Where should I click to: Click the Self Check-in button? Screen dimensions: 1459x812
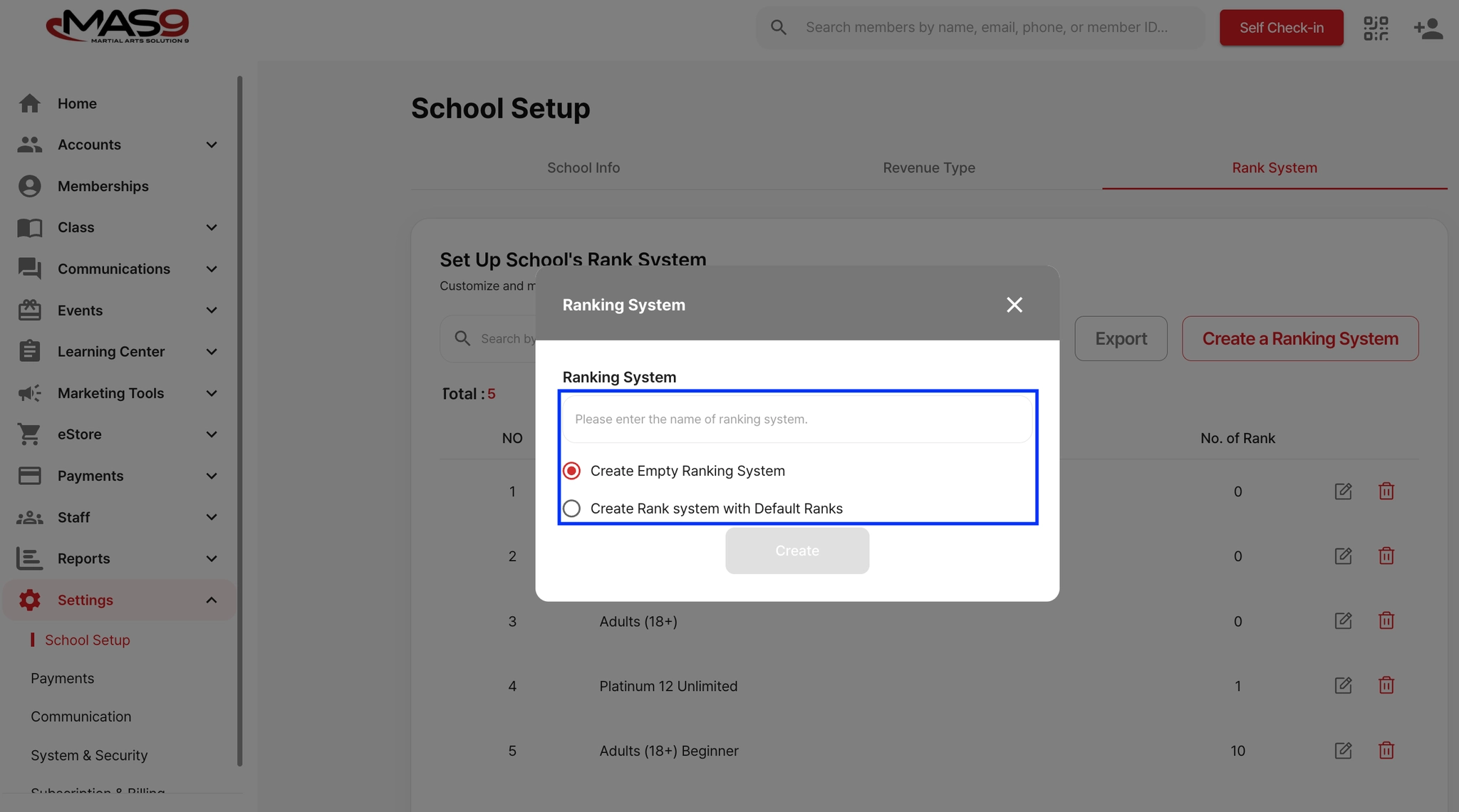coord(1281,28)
